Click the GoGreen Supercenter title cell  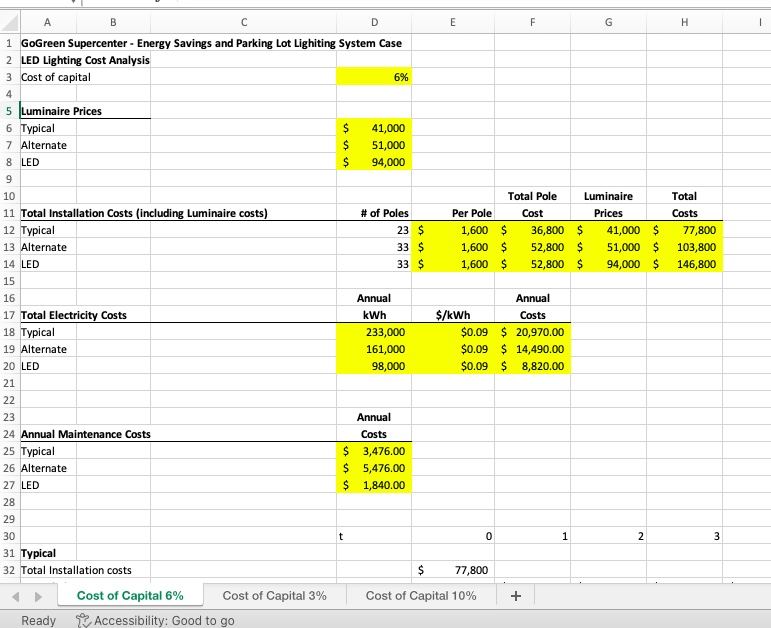(x=211, y=43)
